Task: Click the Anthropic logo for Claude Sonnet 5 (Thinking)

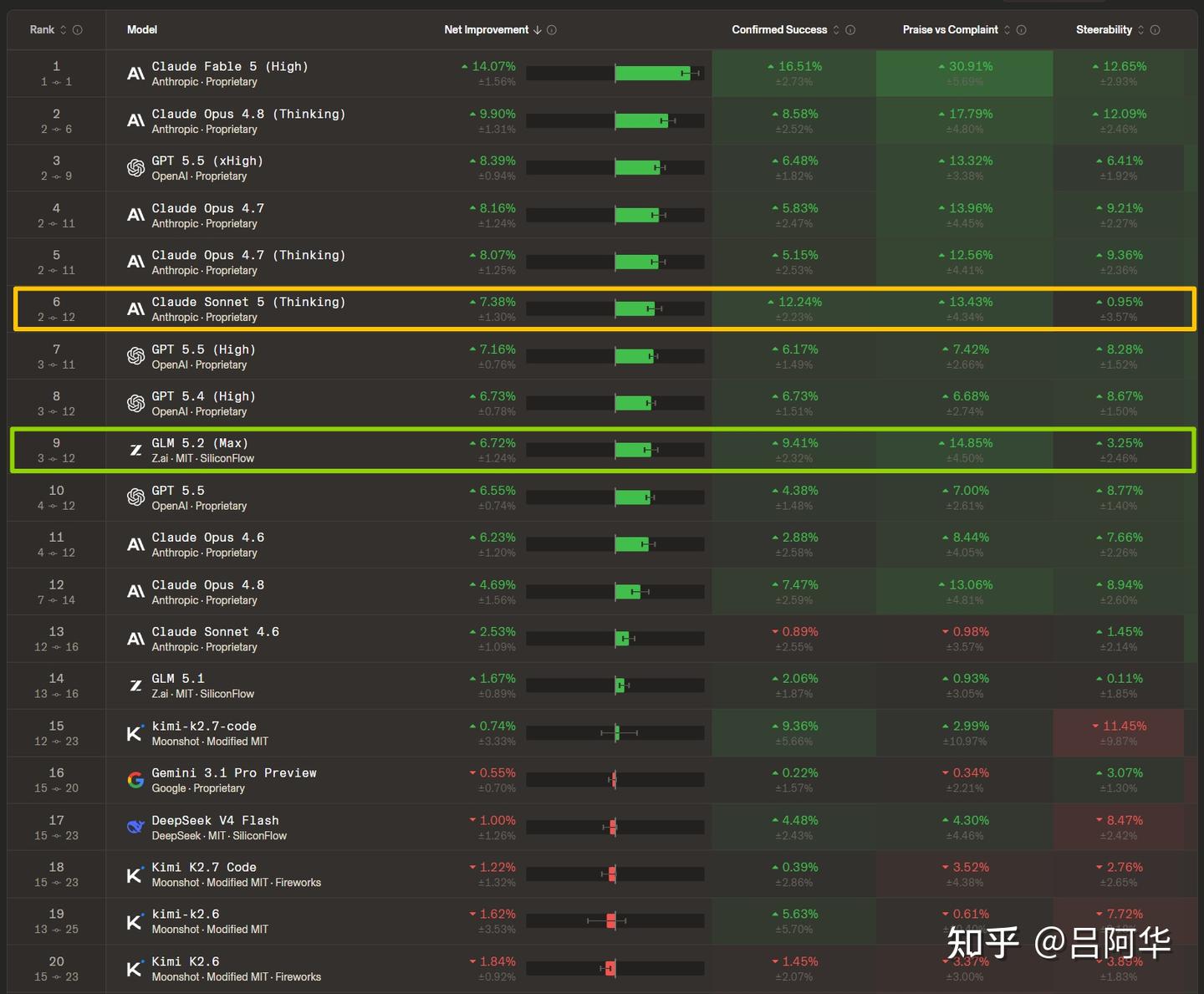Action: [x=135, y=309]
